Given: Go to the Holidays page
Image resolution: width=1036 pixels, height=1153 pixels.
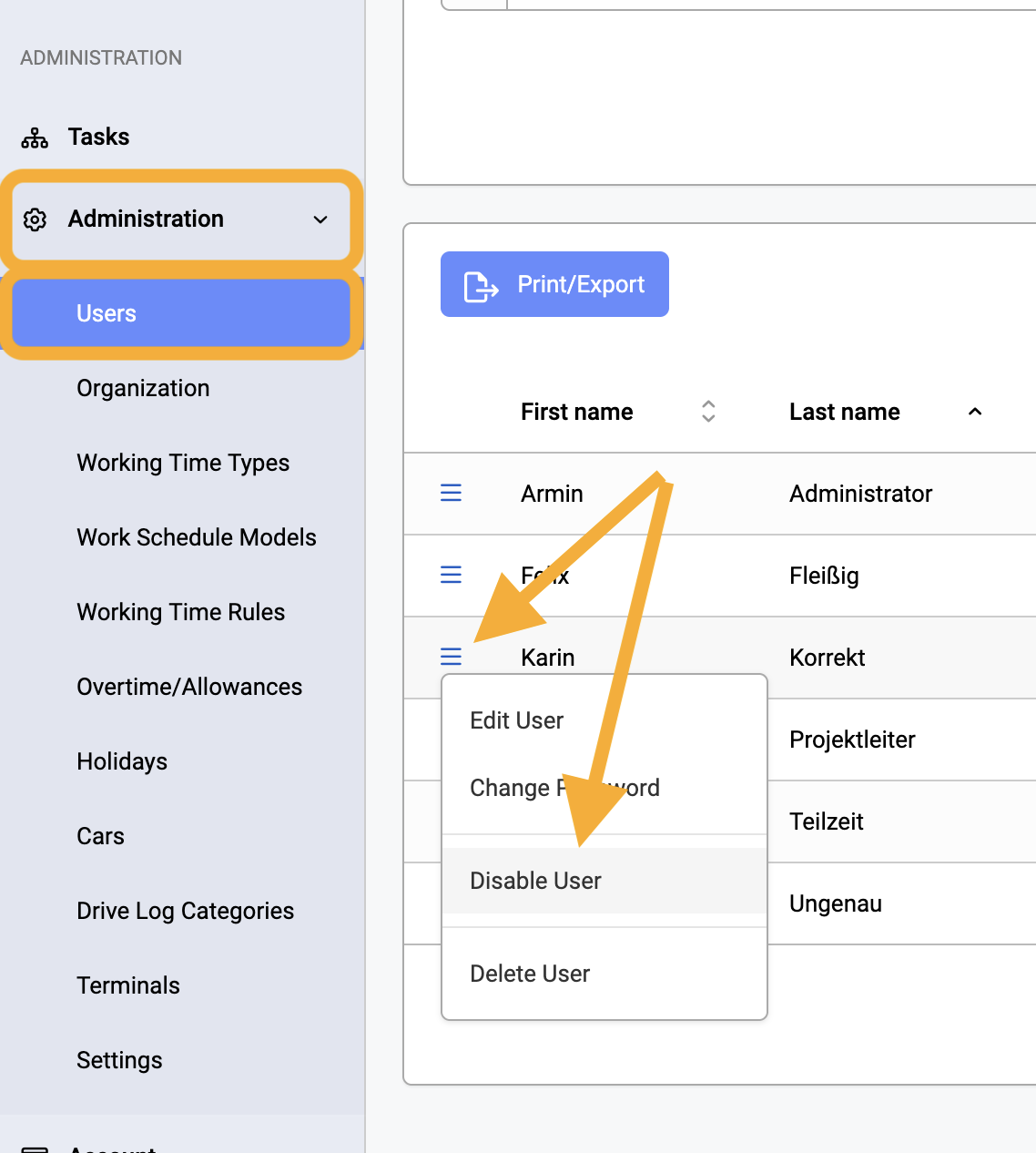Looking at the screenshot, I should click(x=122, y=761).
